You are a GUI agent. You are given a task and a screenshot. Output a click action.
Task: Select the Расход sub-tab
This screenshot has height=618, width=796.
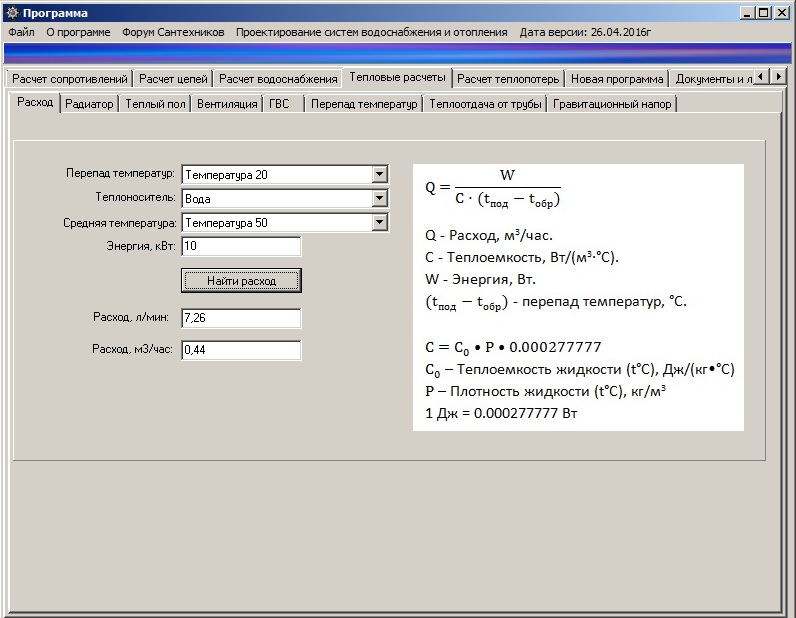[35, 102]
